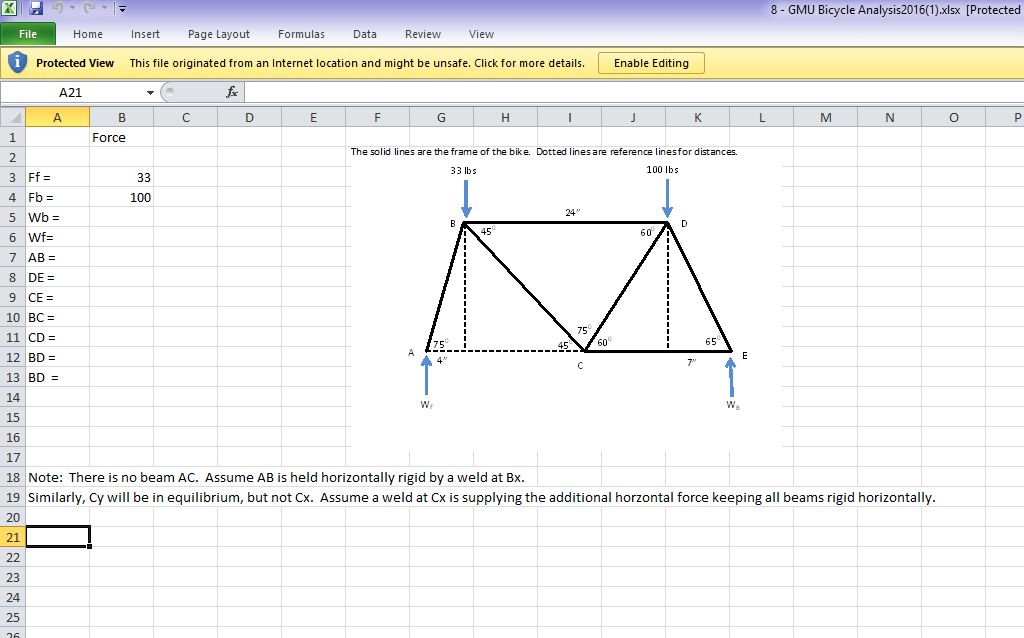Click cell B4 with value 100
1024x638 pixels.
pyautogui.click(x=121, y=198)
